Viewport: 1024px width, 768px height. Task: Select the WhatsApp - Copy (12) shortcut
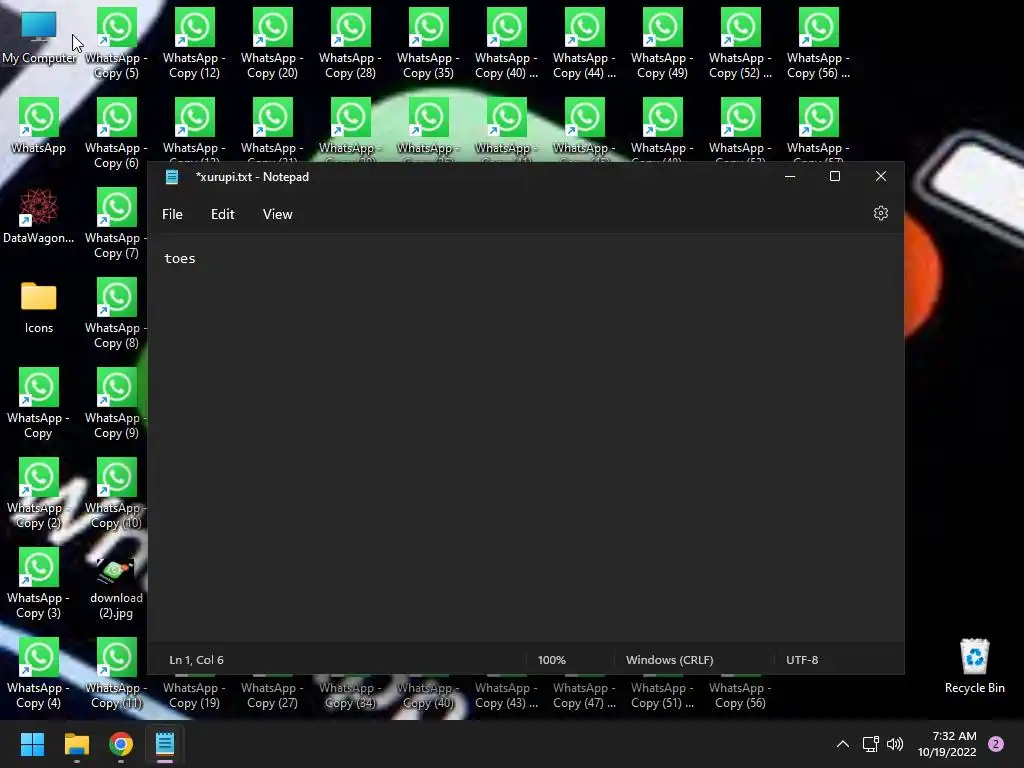click(x=194, y=44)
